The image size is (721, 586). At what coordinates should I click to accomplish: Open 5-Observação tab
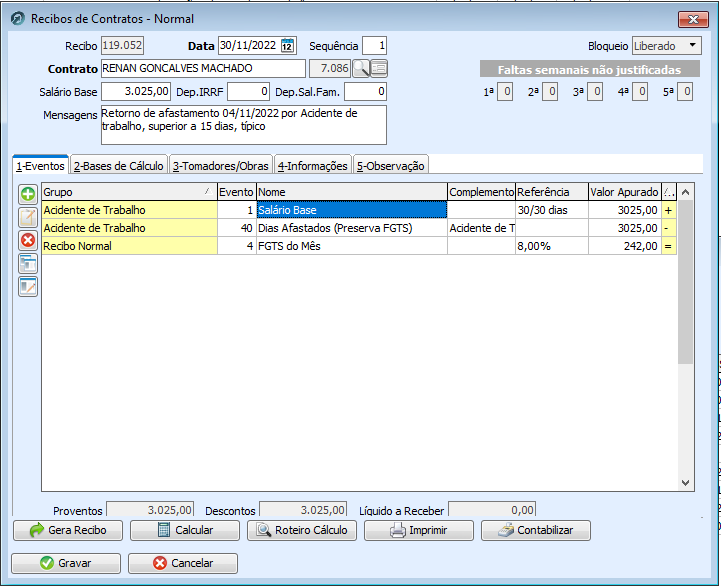(391, 166)
